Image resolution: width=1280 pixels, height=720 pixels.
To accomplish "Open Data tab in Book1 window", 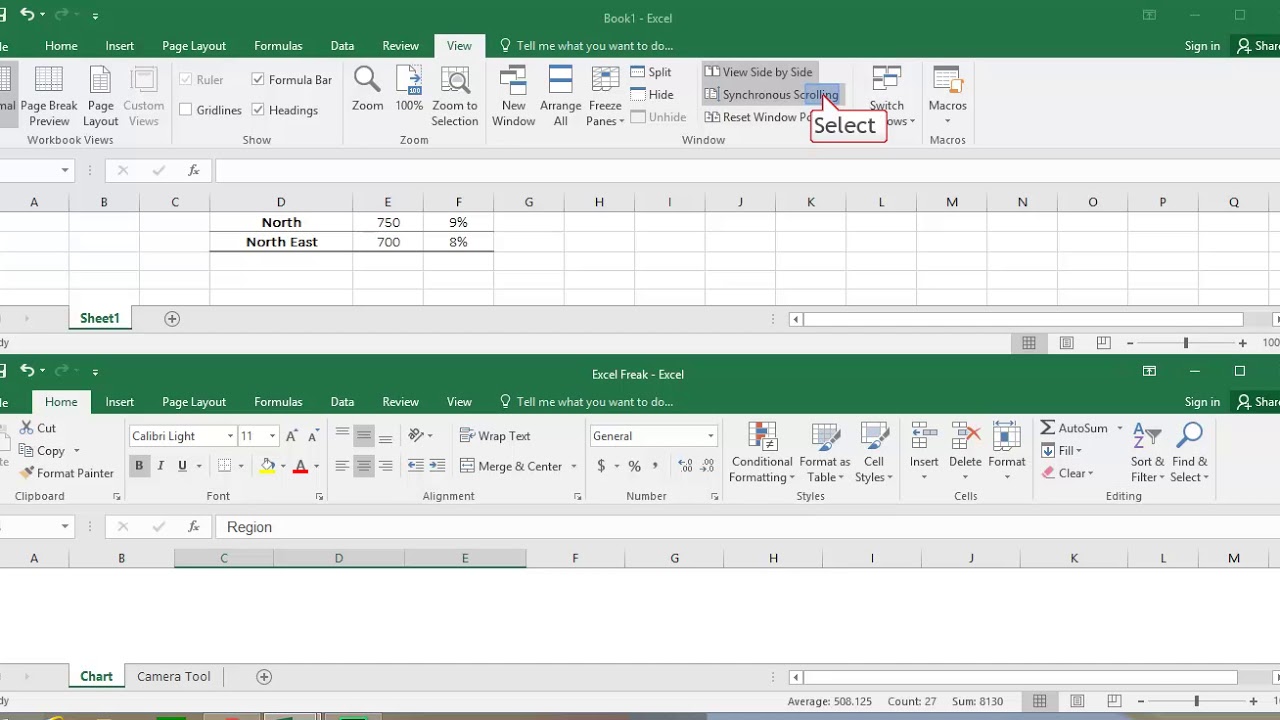I will (342, 46).
